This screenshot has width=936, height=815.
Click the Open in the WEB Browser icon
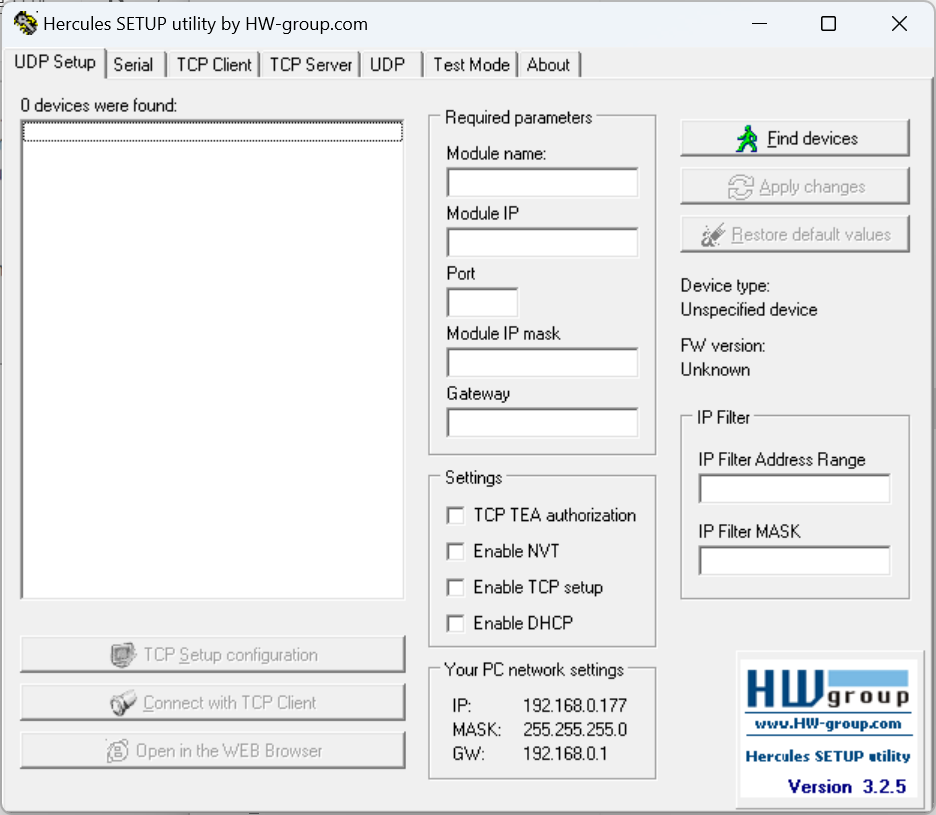[117, 751]
